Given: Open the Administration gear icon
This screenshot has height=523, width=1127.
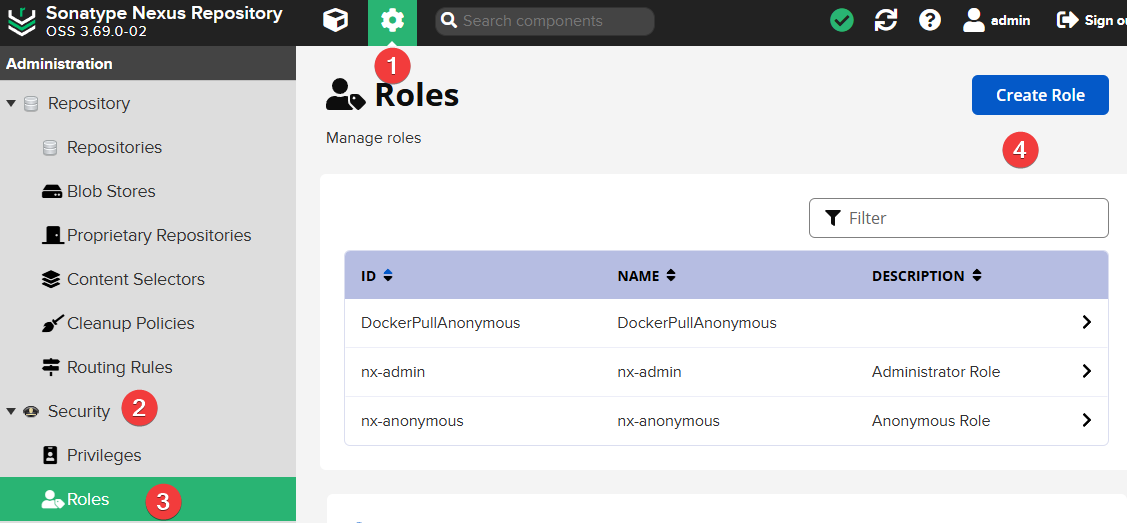Looking at the screenshot, I should (392, 20).
